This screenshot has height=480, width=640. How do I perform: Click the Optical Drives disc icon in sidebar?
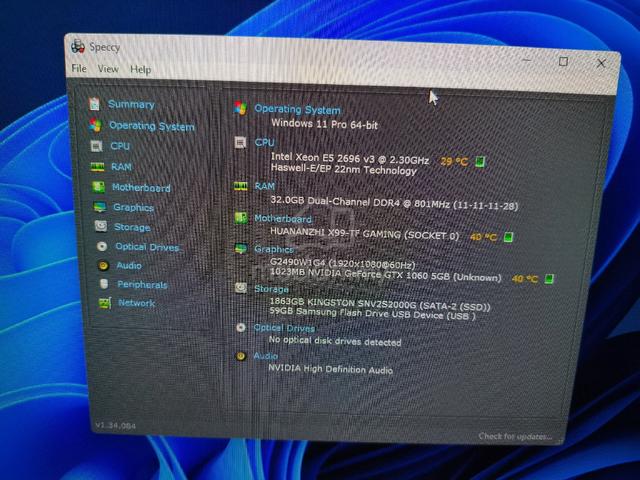coord(102,246)
